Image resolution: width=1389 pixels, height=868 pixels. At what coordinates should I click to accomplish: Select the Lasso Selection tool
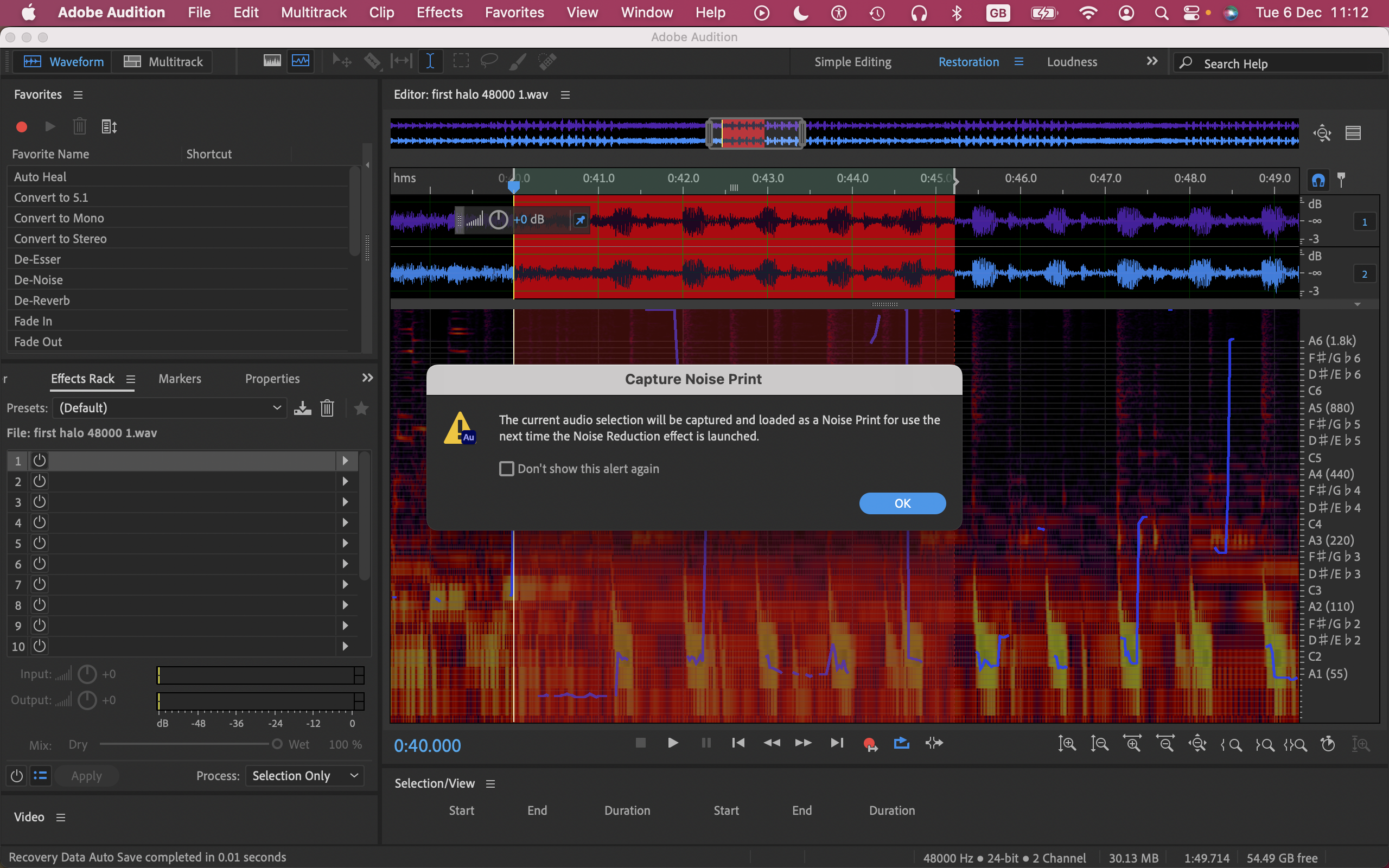pyautogui.click(x=489, y=61)
